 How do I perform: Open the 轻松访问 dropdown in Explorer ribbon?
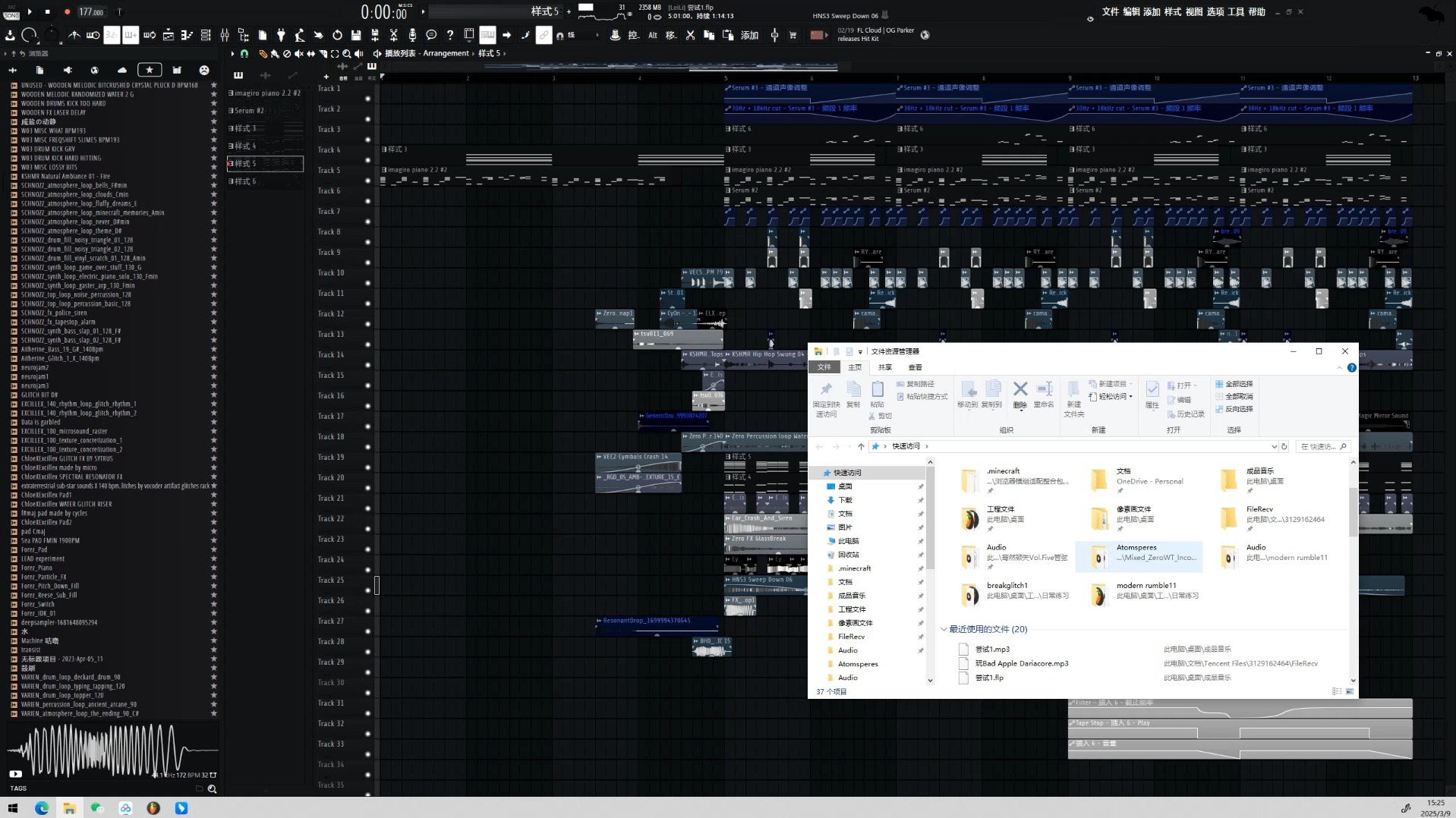pos(1111,397)
